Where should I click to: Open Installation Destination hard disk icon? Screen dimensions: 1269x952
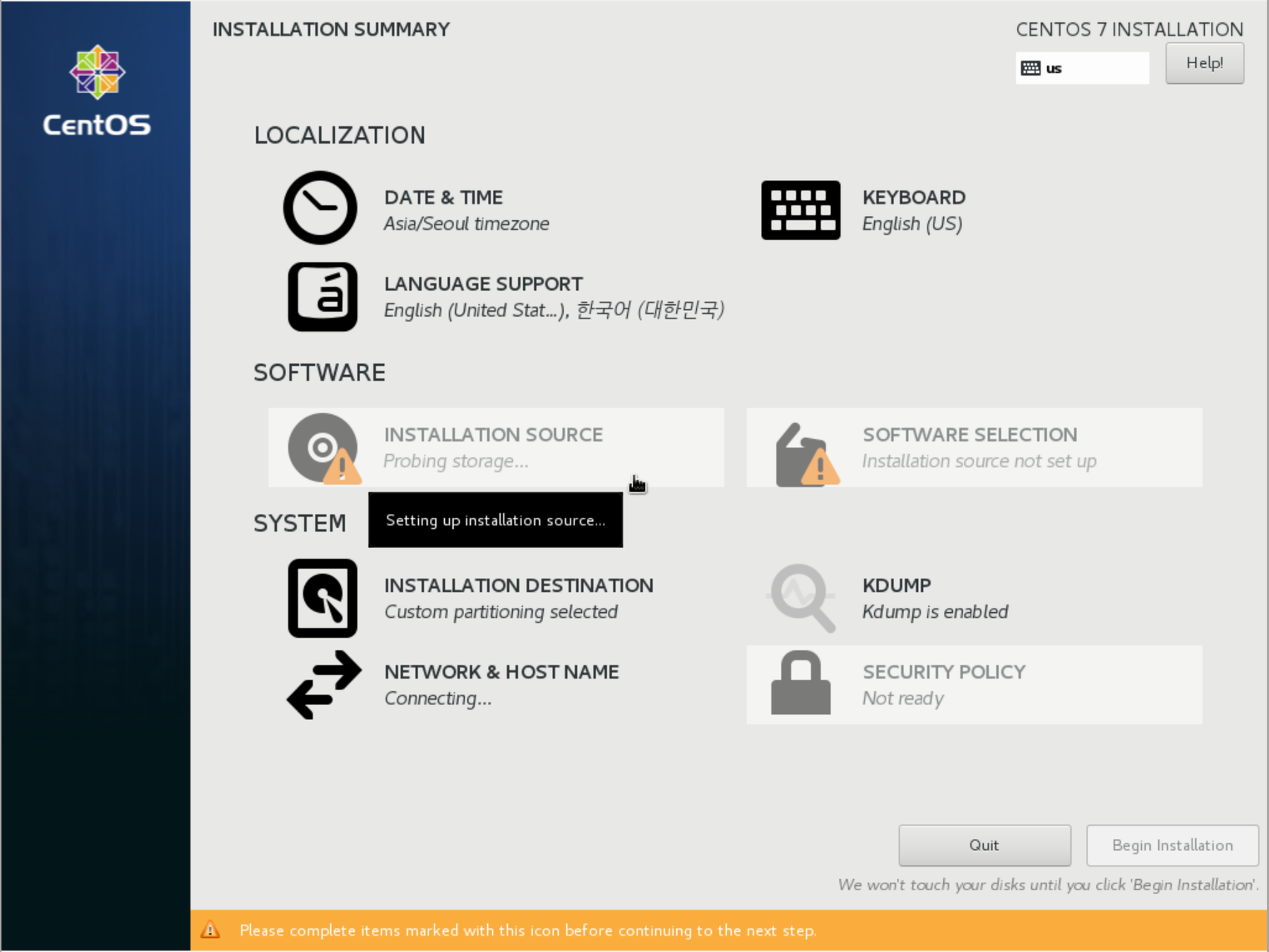click(323, 598)
